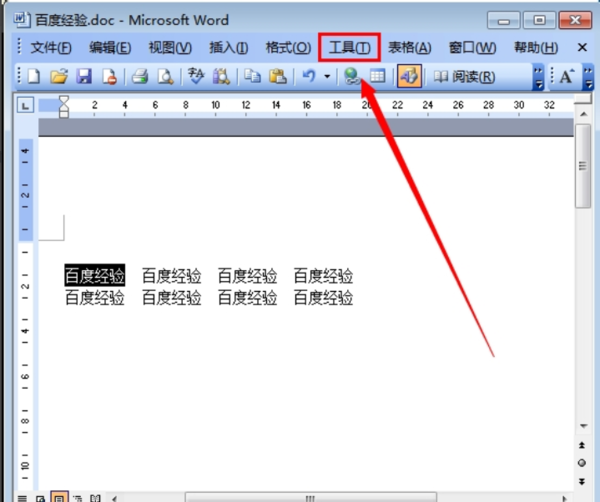This screenshot has height=502, width=600.
Task: Open the 编辑(E) menu
Action: [110, 48]
